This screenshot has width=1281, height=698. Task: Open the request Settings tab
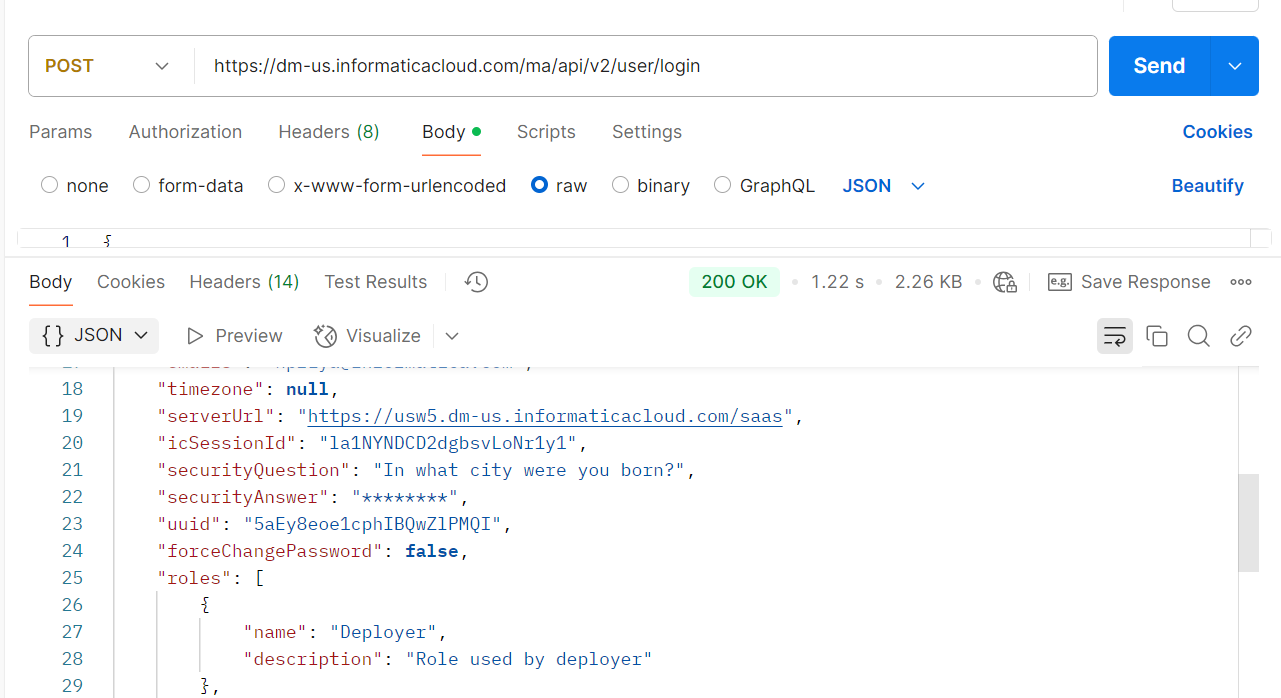647,132
